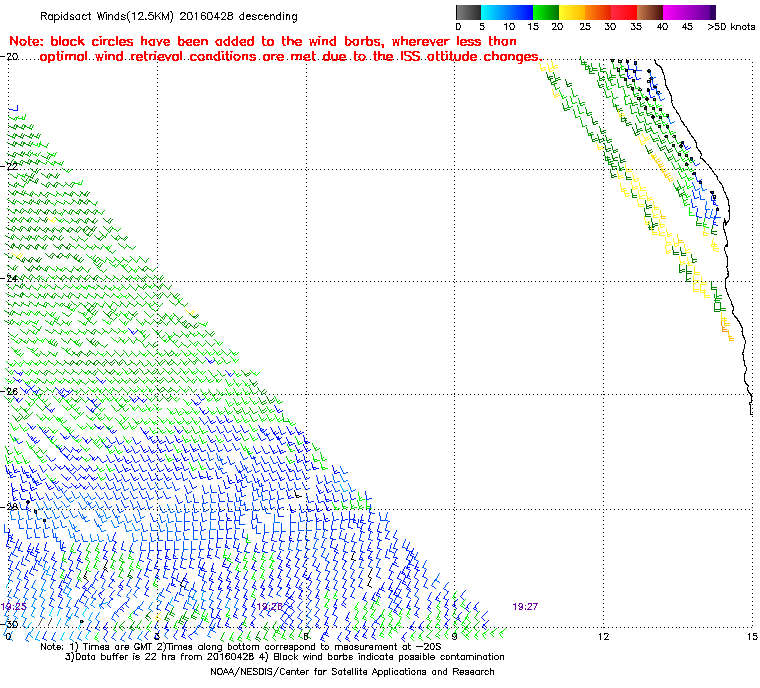Click red note line 'black circles have been added'
Screen dimensions: 760x688
pos(263,41)
